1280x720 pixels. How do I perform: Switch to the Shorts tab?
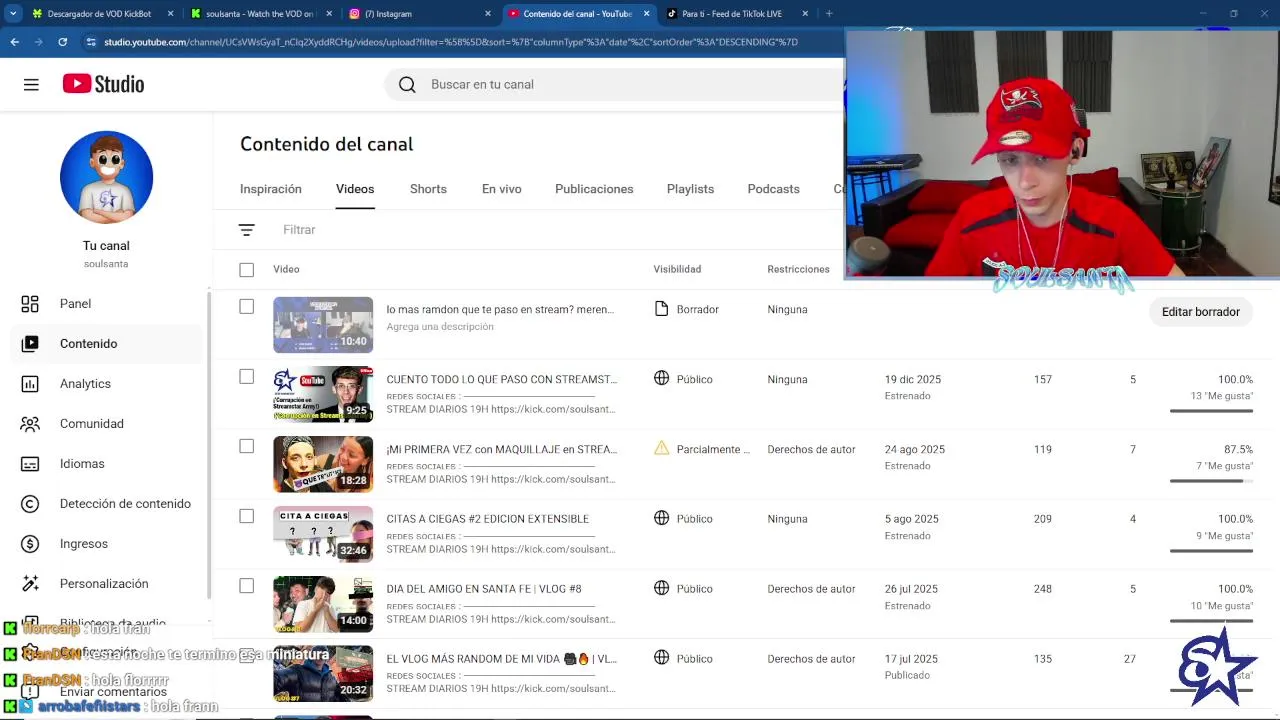point(428,189)
